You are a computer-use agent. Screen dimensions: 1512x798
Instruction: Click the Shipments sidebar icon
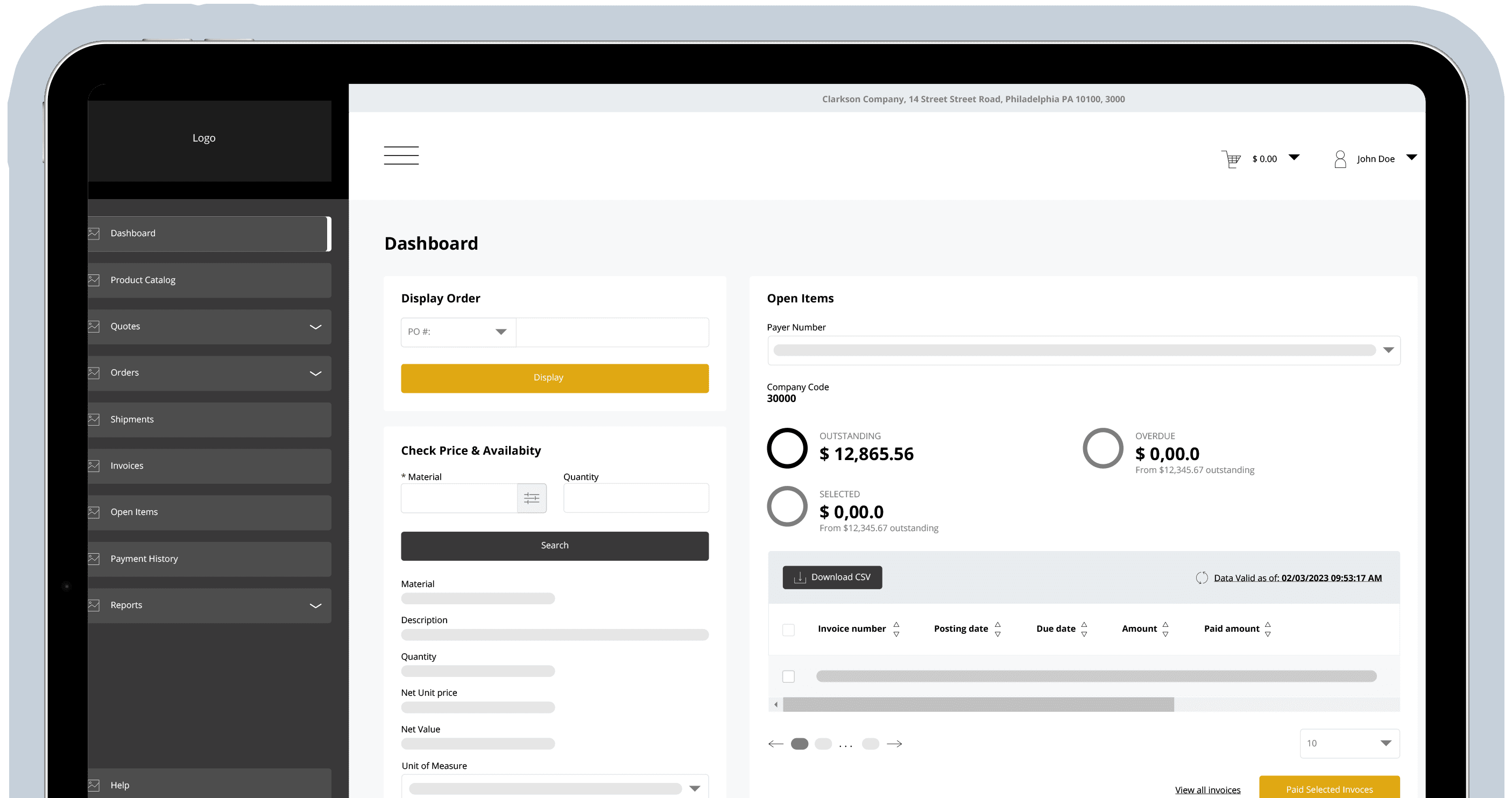tap(94, 420)
